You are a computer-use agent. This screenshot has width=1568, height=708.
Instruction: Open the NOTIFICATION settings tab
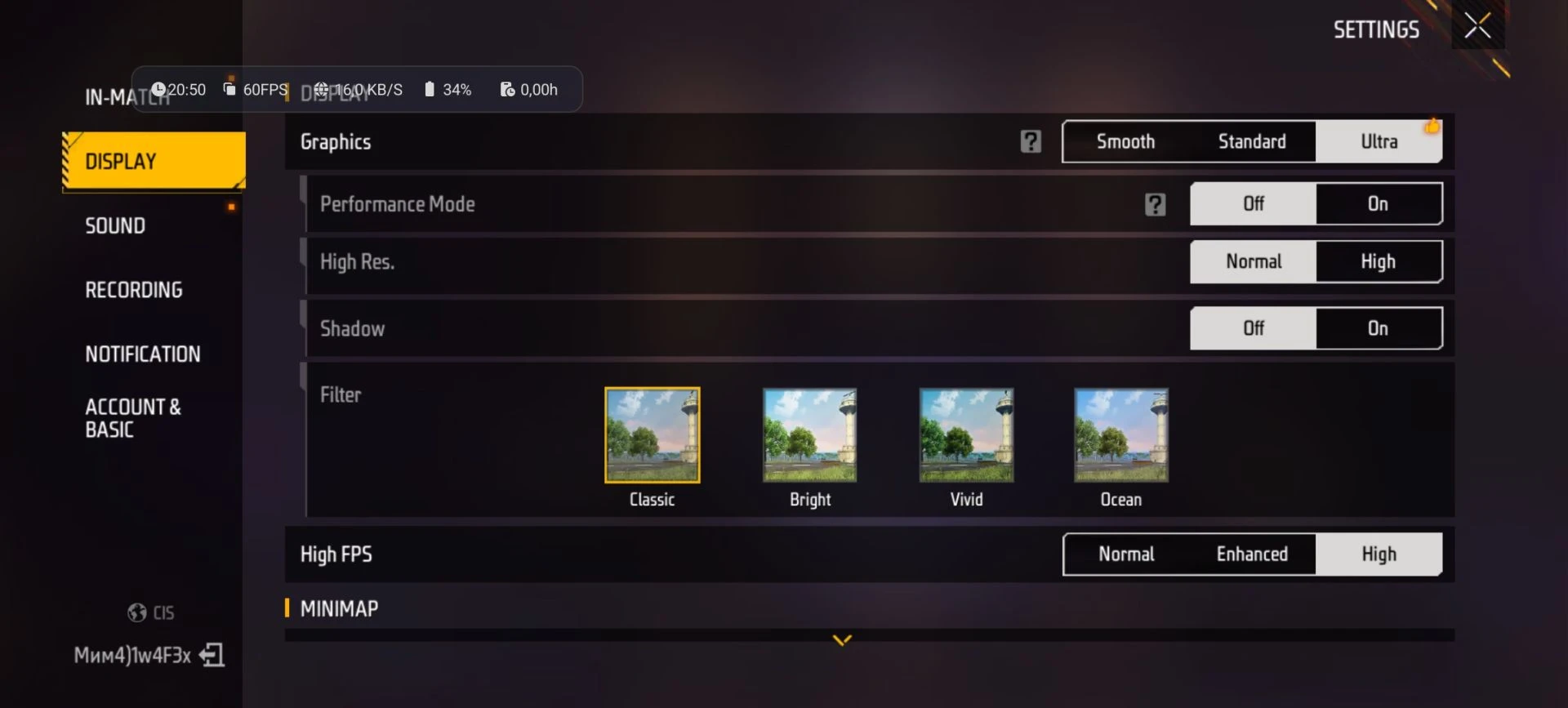143,354
